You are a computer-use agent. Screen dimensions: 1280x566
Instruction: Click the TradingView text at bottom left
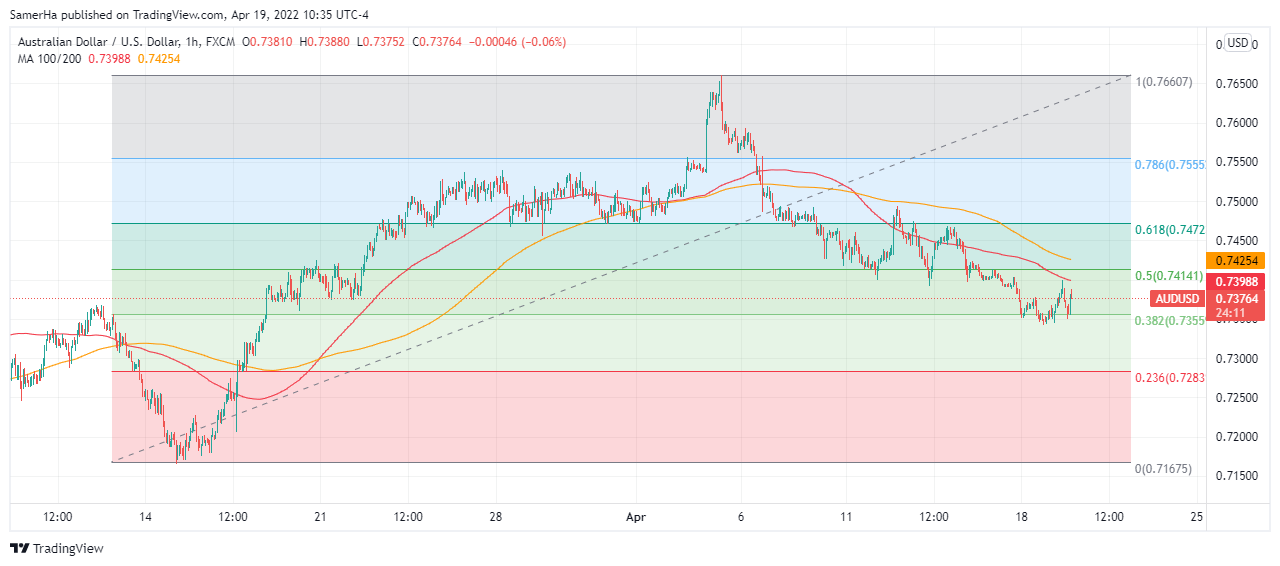tap(68, 548)
